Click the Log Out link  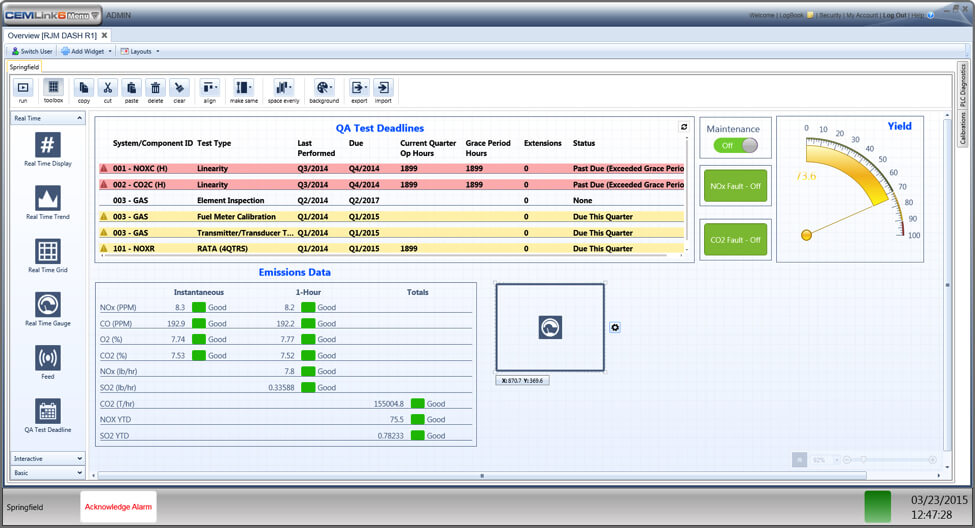[894, 15]
